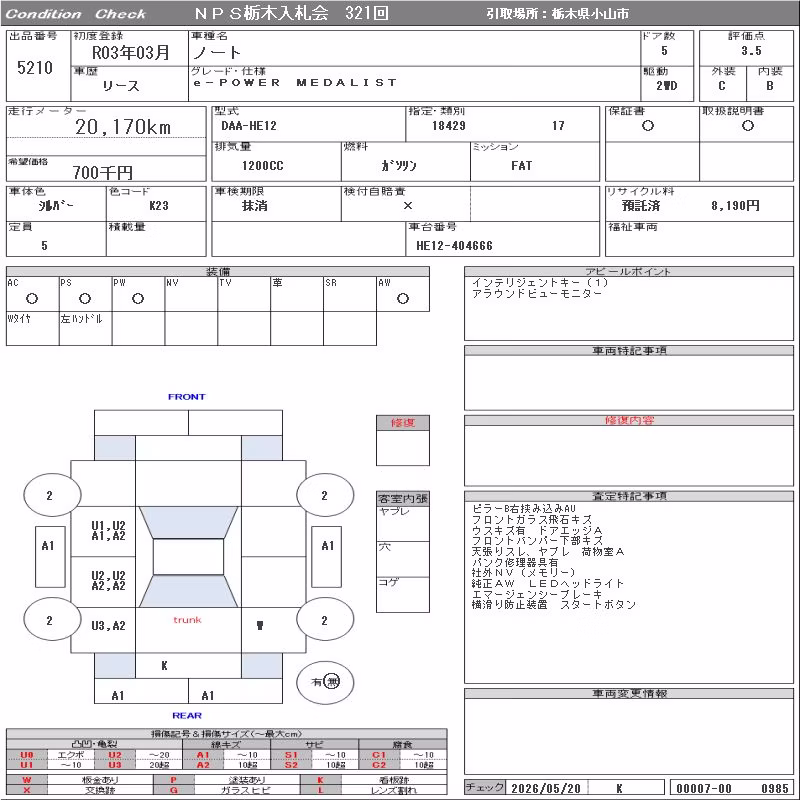Click the red W legend code
The image size is (800, 800).
pos(27,780)
